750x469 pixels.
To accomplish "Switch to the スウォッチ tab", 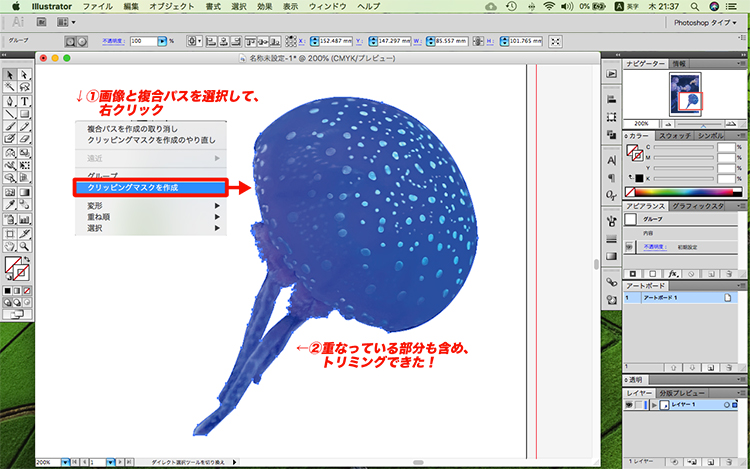I will [x=674, y=134].
